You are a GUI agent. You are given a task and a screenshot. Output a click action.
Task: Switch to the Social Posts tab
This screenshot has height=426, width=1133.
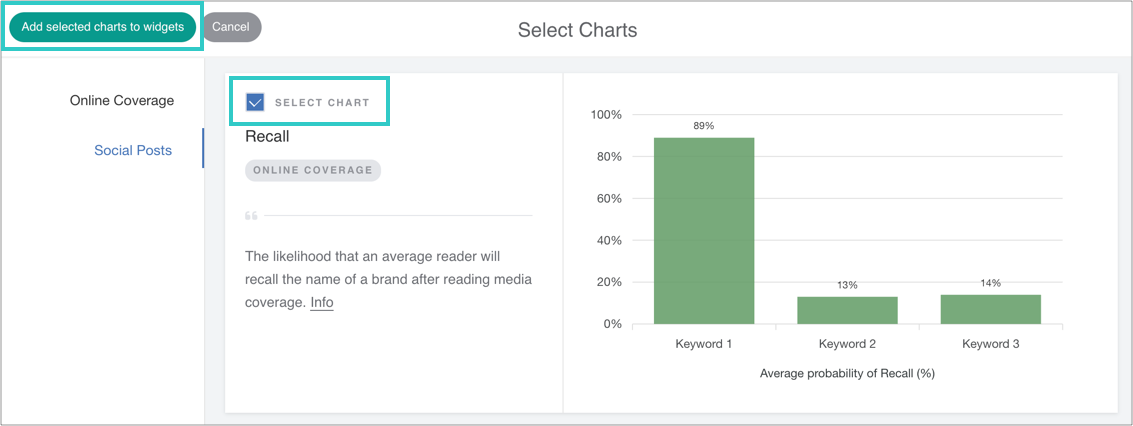click(133, 150)
